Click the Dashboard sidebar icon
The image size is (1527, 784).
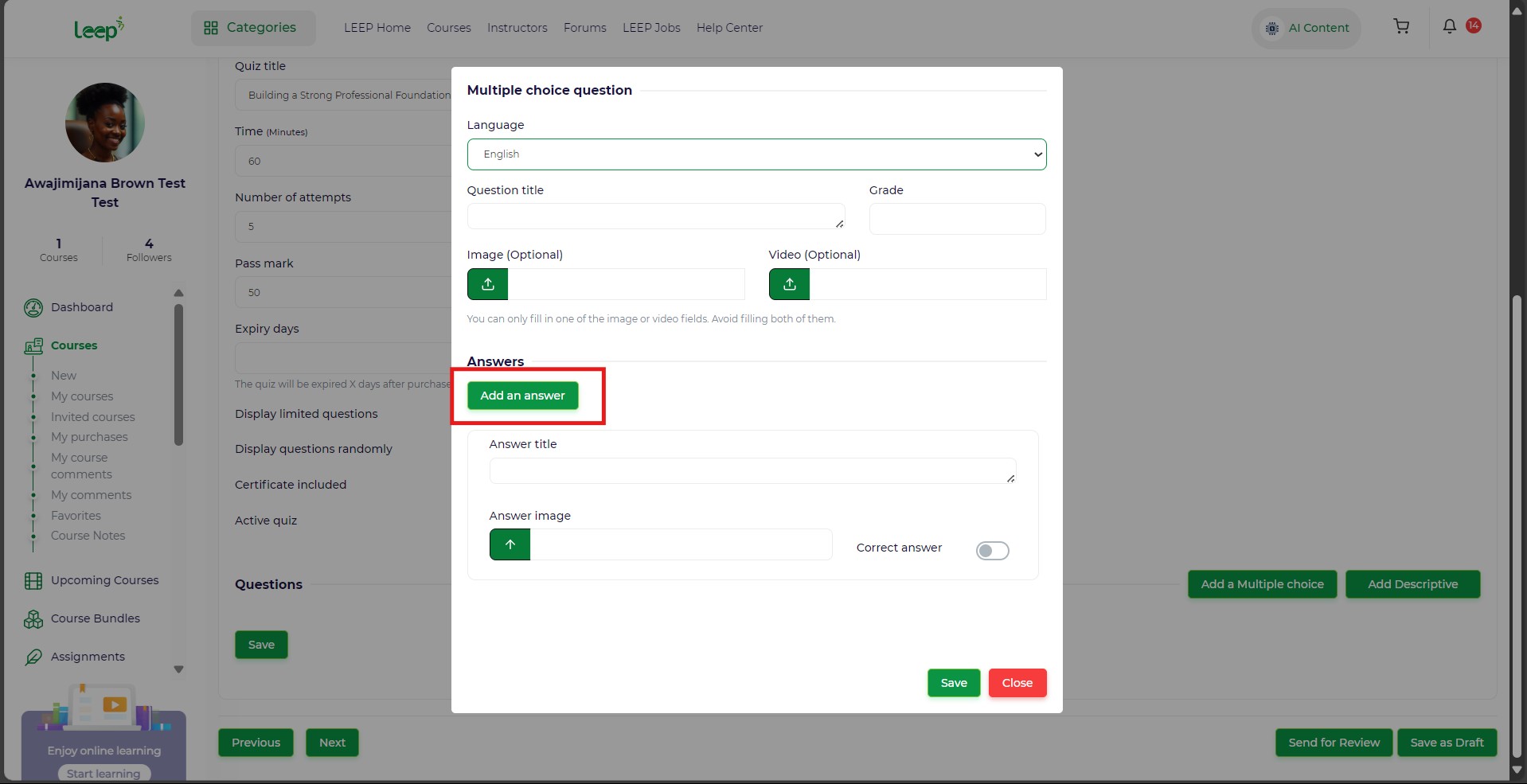[33, 308]
